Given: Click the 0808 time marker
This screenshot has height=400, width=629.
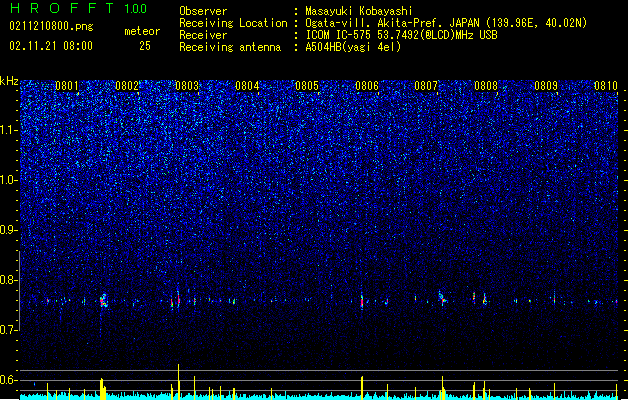Looking at the screenshot, I should (x=486, y=86).
